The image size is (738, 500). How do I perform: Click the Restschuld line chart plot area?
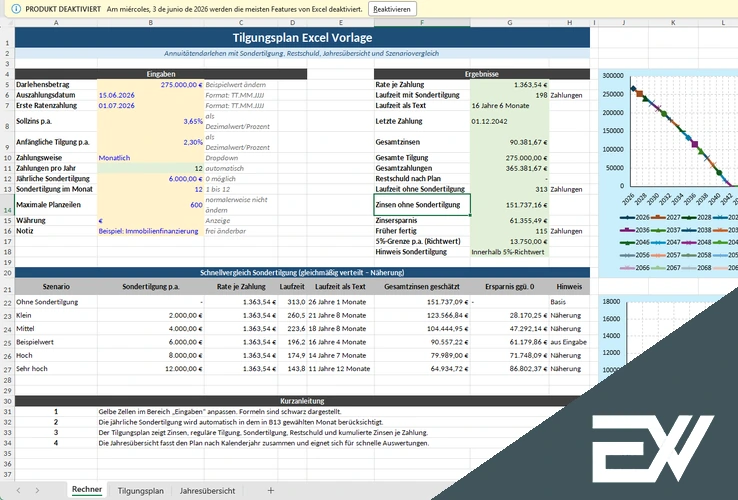click(x=682, y=131)
